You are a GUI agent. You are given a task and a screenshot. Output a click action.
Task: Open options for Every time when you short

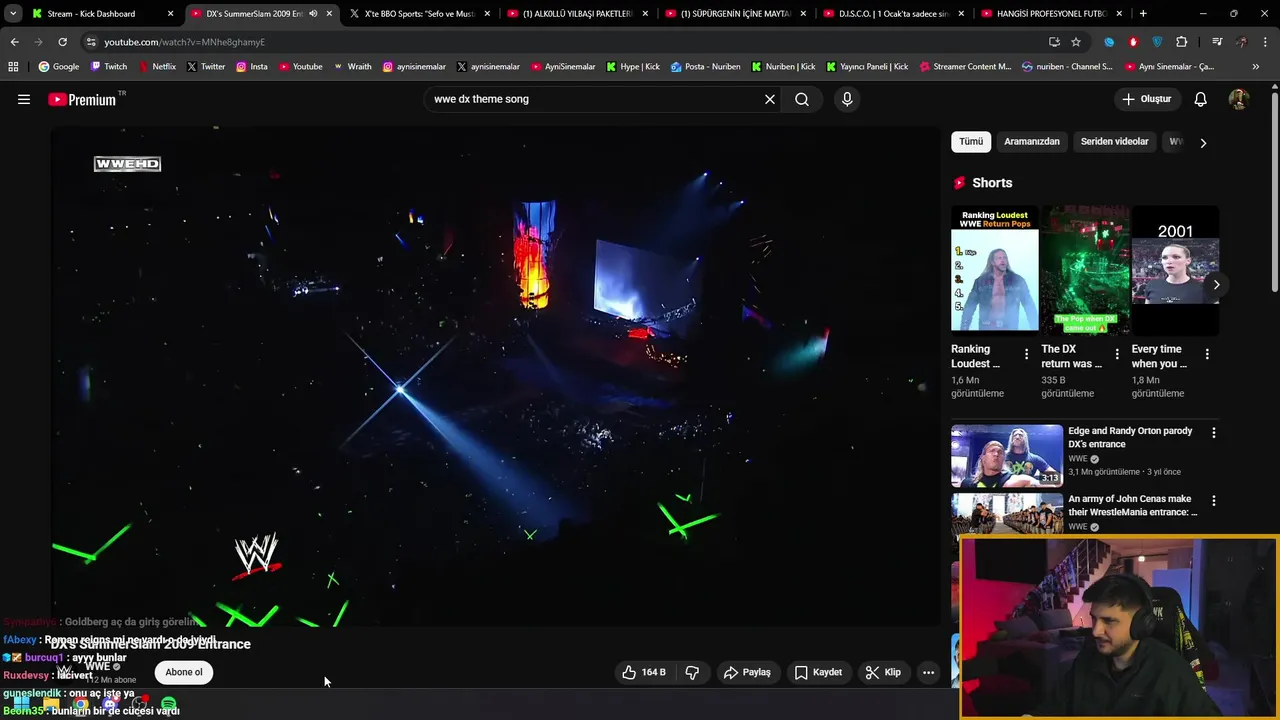click(1207, 354)
